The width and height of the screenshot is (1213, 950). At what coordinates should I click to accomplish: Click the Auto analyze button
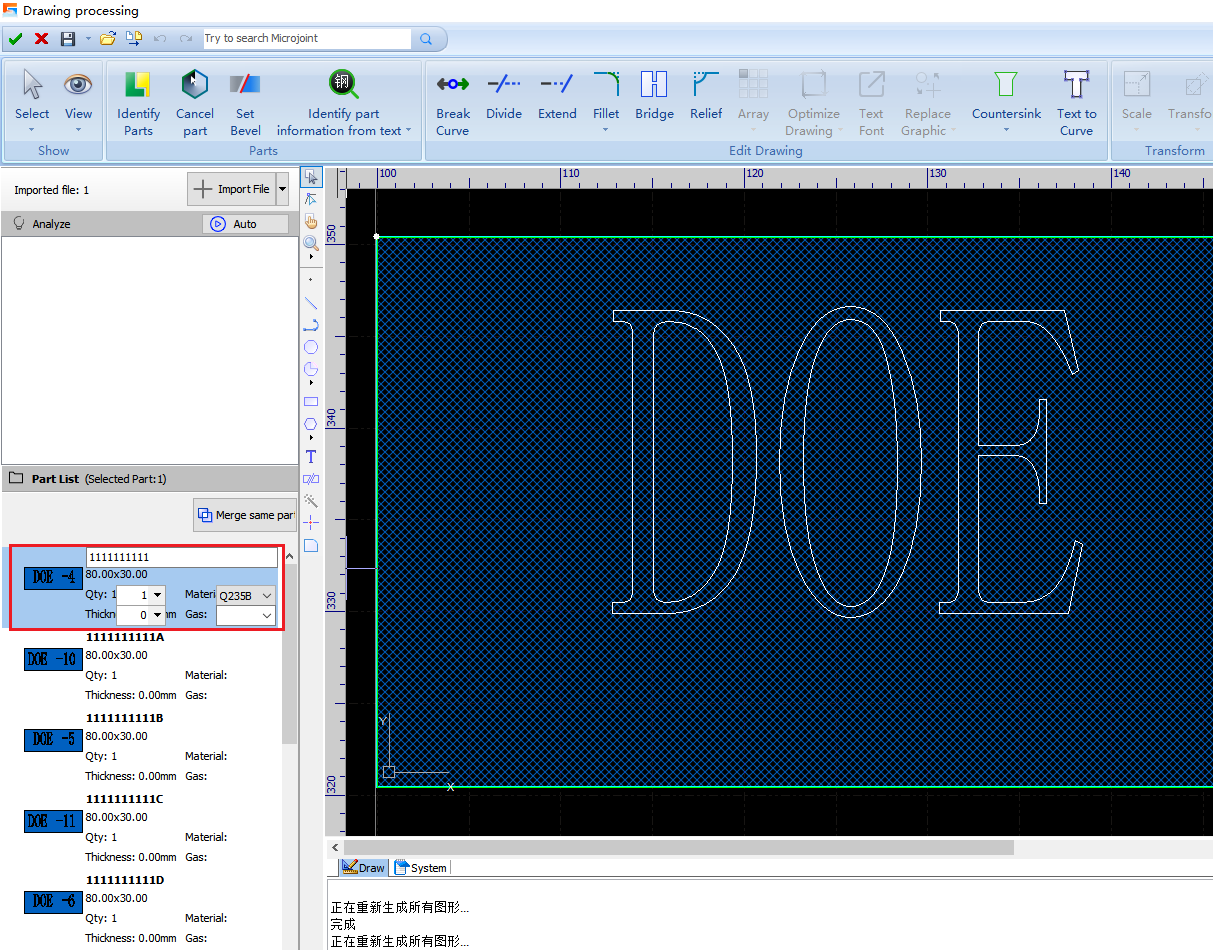pyautogui.click(x=245, y=224)
